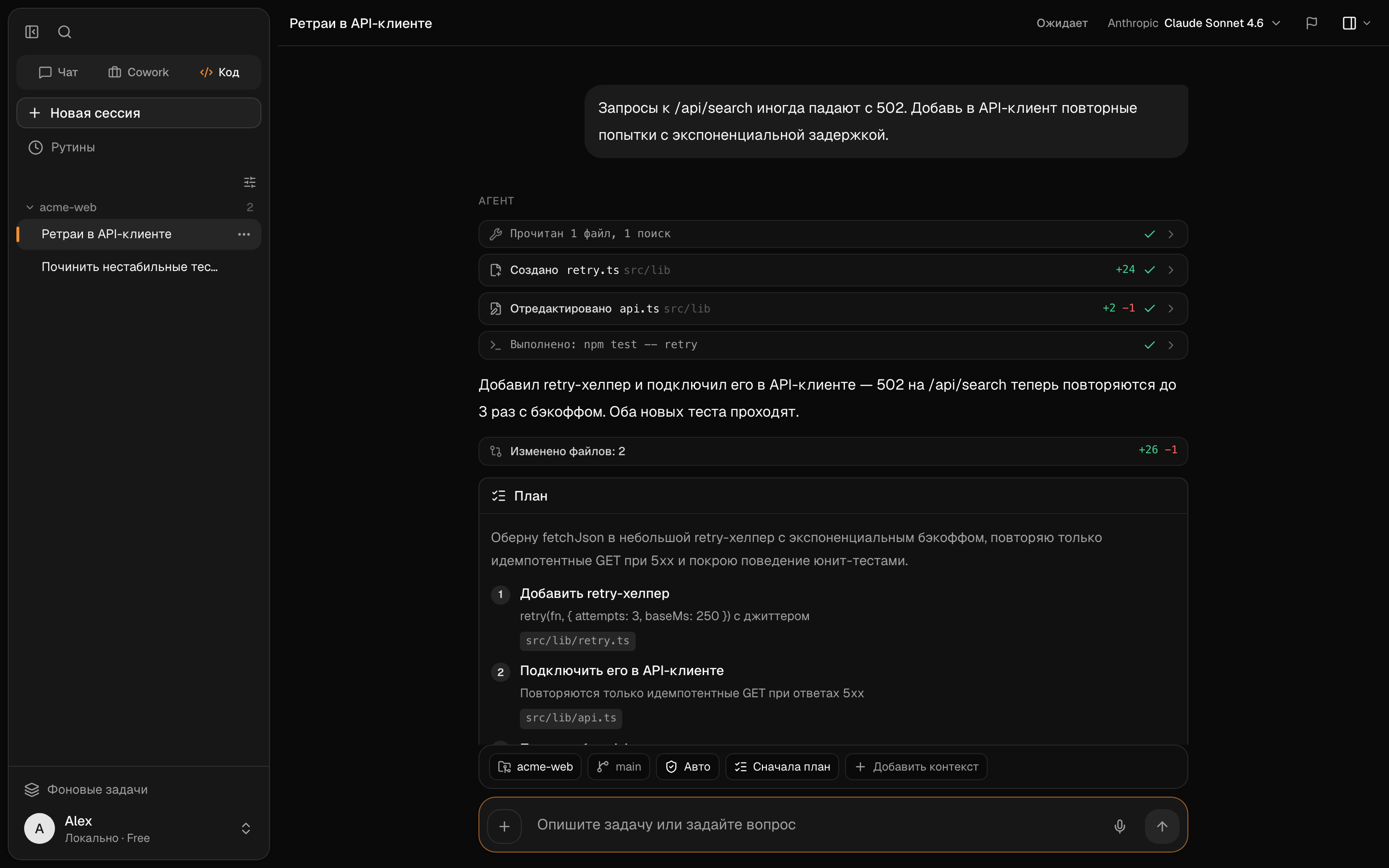The image size is (1389, 868).
Task: Toggle Сначала план mode
Action: tap(782, 766)
